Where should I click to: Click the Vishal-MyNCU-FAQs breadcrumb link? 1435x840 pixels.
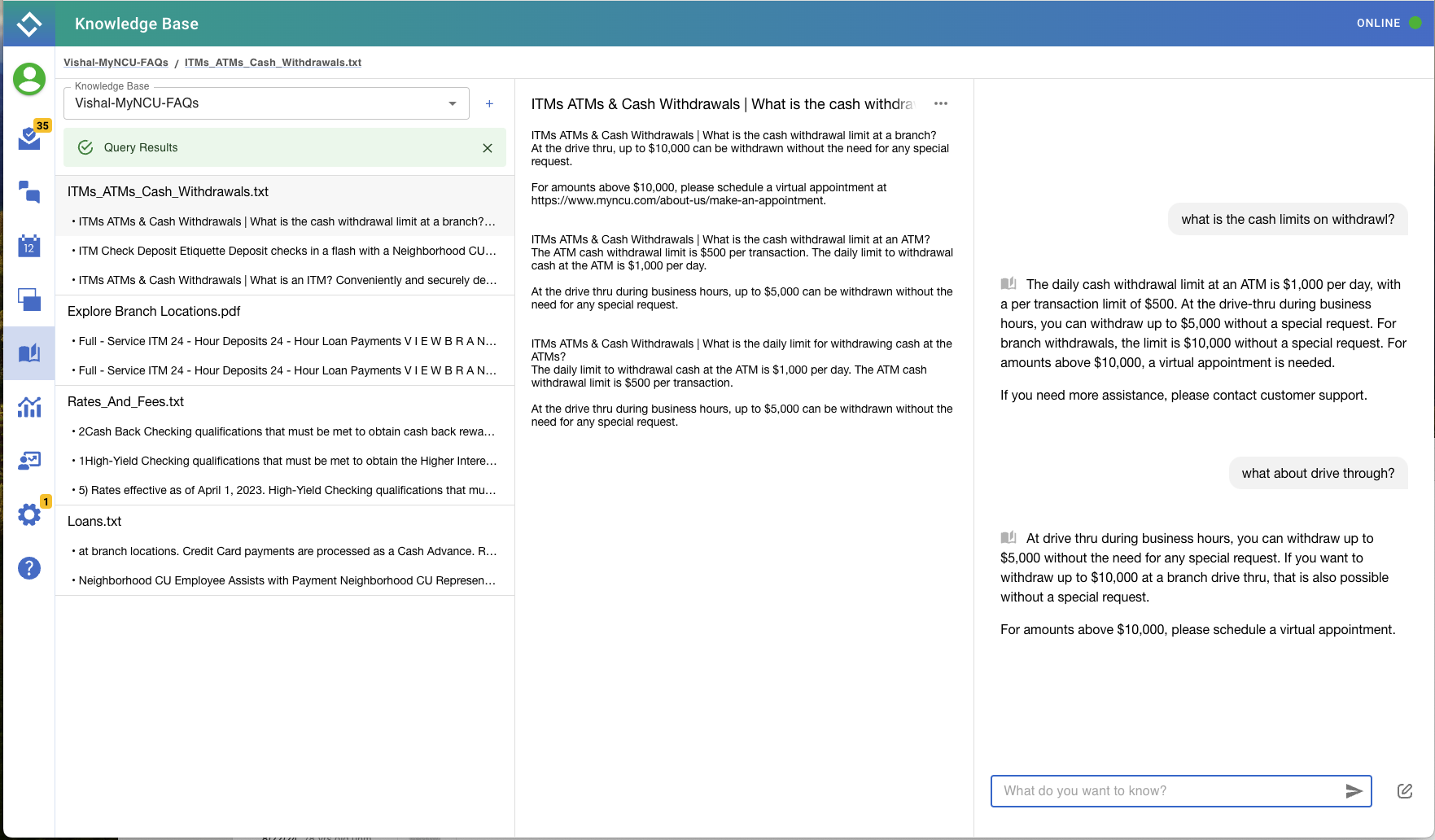(116, 63)
